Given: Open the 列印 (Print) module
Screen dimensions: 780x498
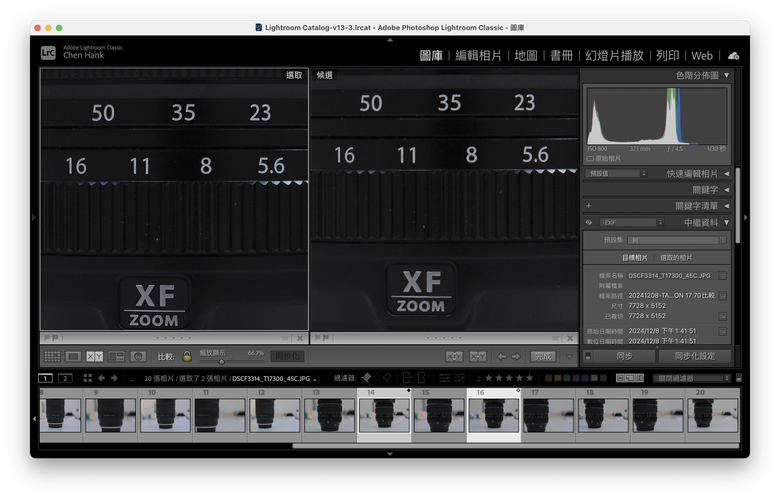Looking at the screenshot, I should [668, 55].
